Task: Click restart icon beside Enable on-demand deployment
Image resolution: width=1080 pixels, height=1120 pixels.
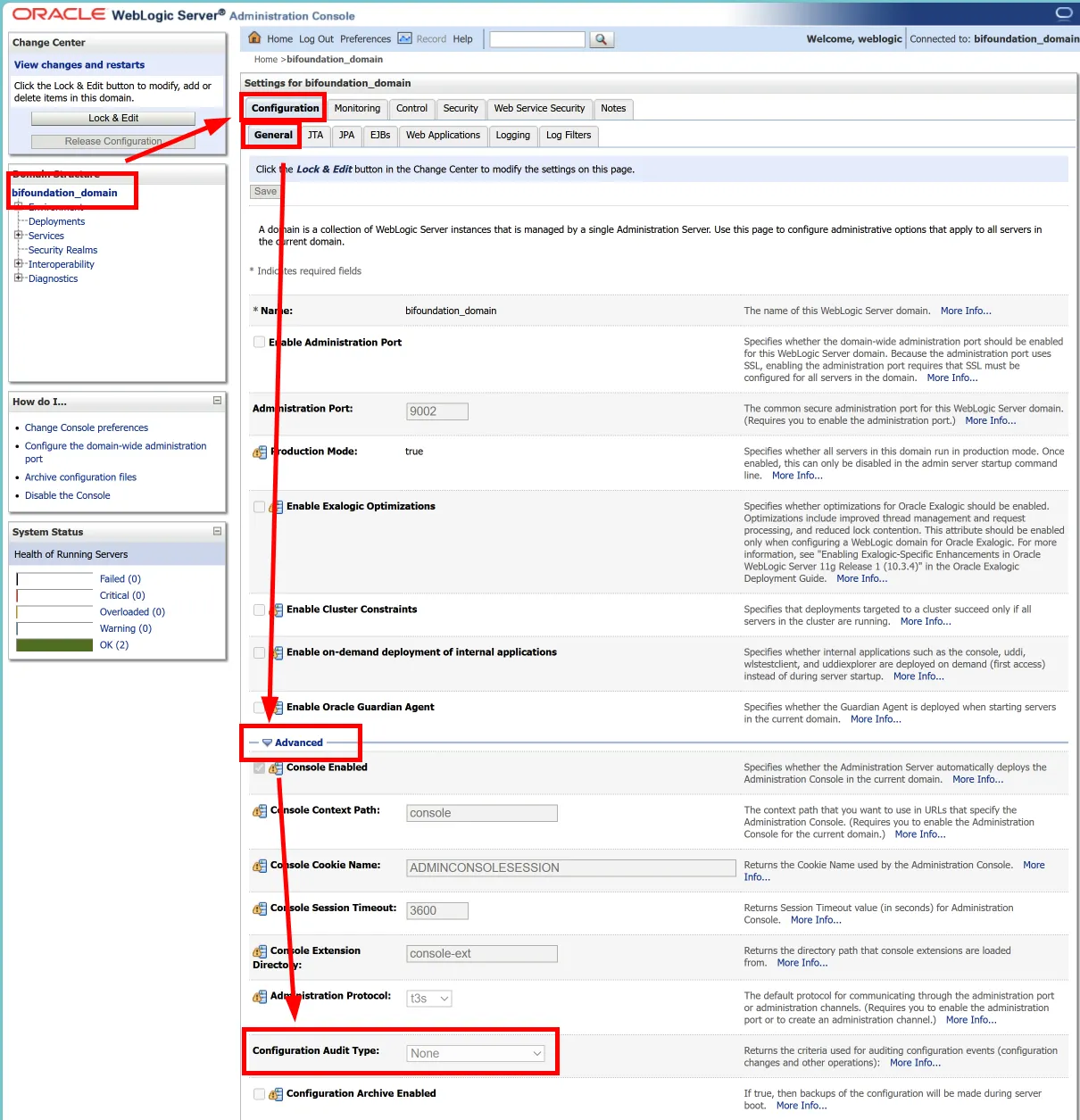Action: (276, 653)
